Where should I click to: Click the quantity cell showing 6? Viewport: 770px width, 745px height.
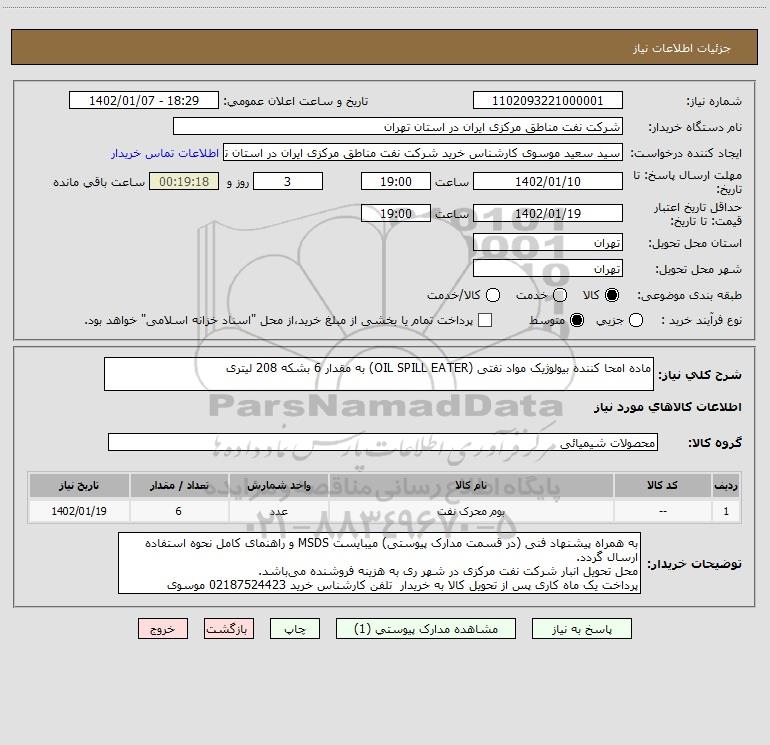coord(179,511)
